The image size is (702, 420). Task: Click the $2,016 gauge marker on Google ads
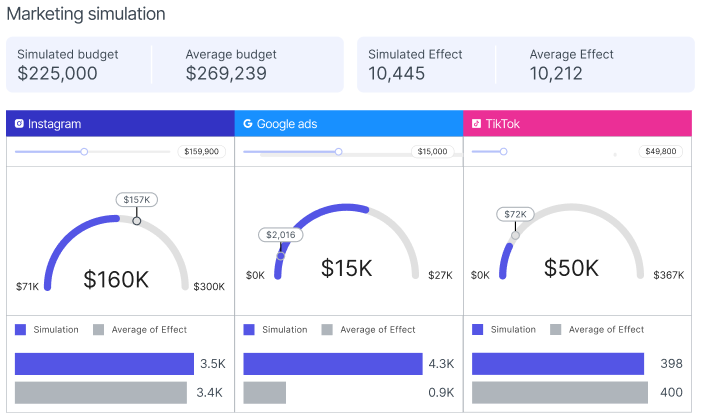[280, 235]
